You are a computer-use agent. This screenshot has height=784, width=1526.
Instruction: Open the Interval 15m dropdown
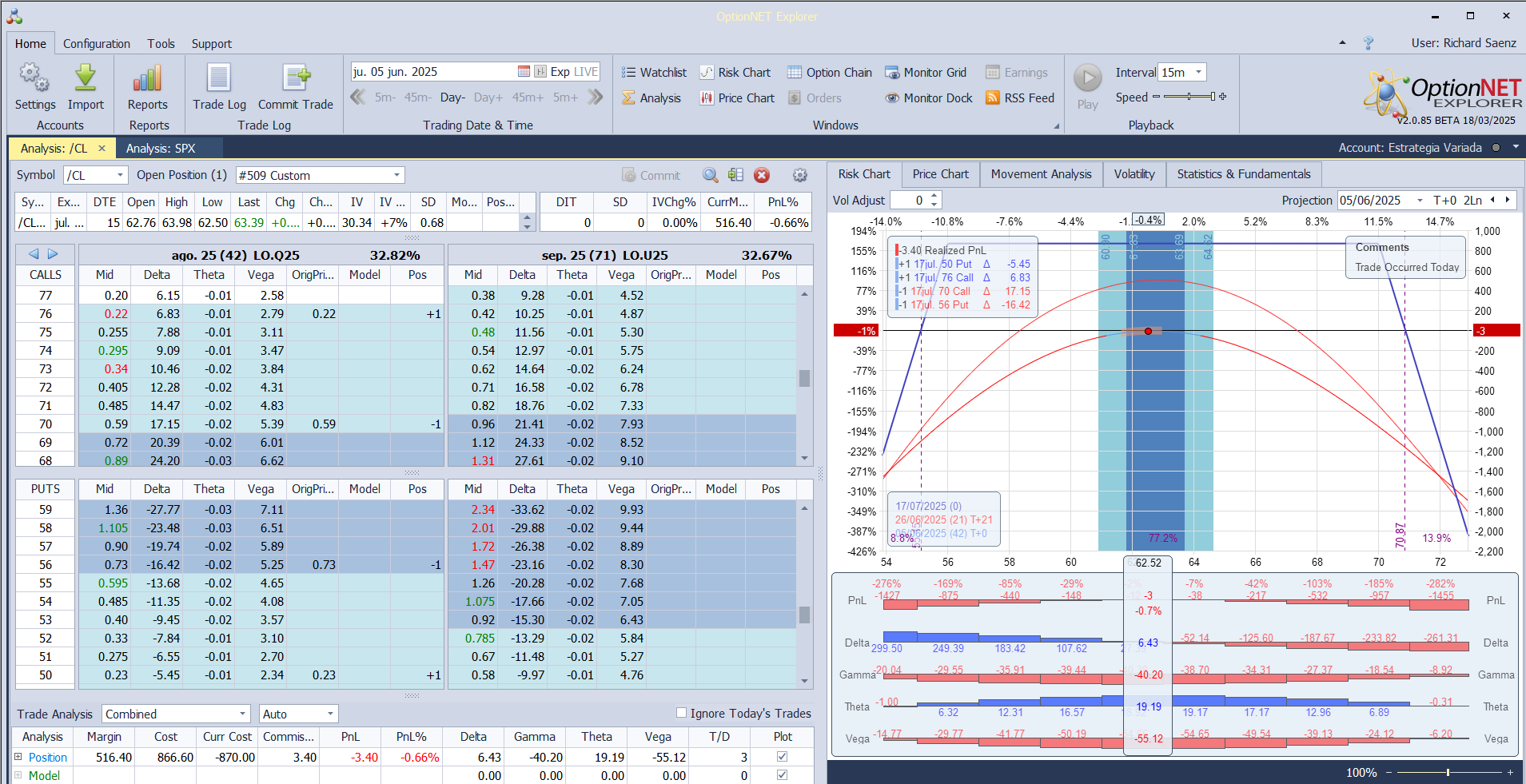1198,73
